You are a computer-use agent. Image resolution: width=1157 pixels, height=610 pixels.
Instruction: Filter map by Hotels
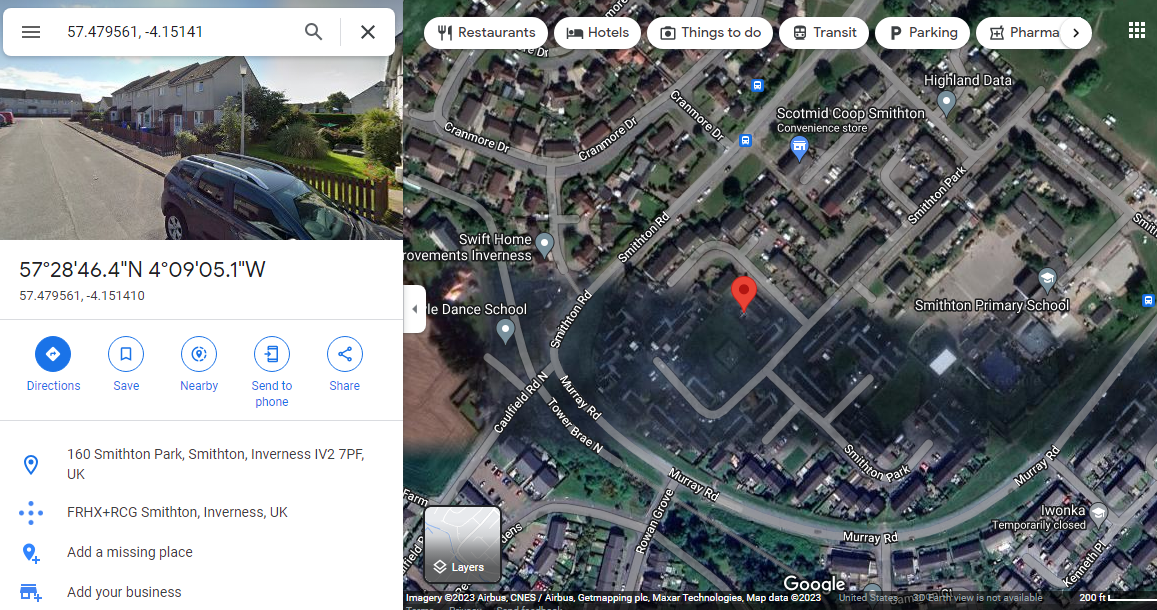click(x=597, y=33)
